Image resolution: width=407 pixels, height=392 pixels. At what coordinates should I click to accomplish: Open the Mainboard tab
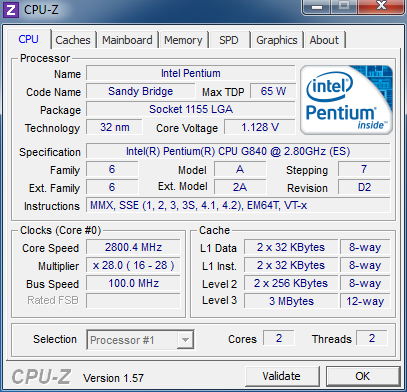click(127, 40)
